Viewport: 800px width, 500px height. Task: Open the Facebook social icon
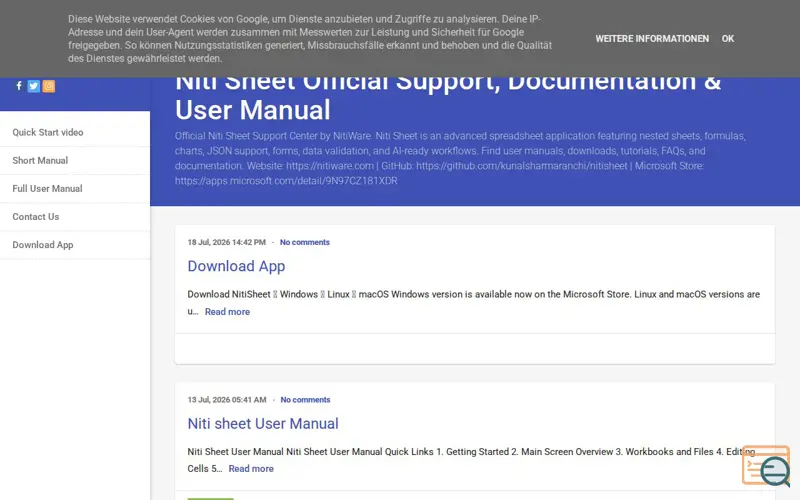[19, 86]
